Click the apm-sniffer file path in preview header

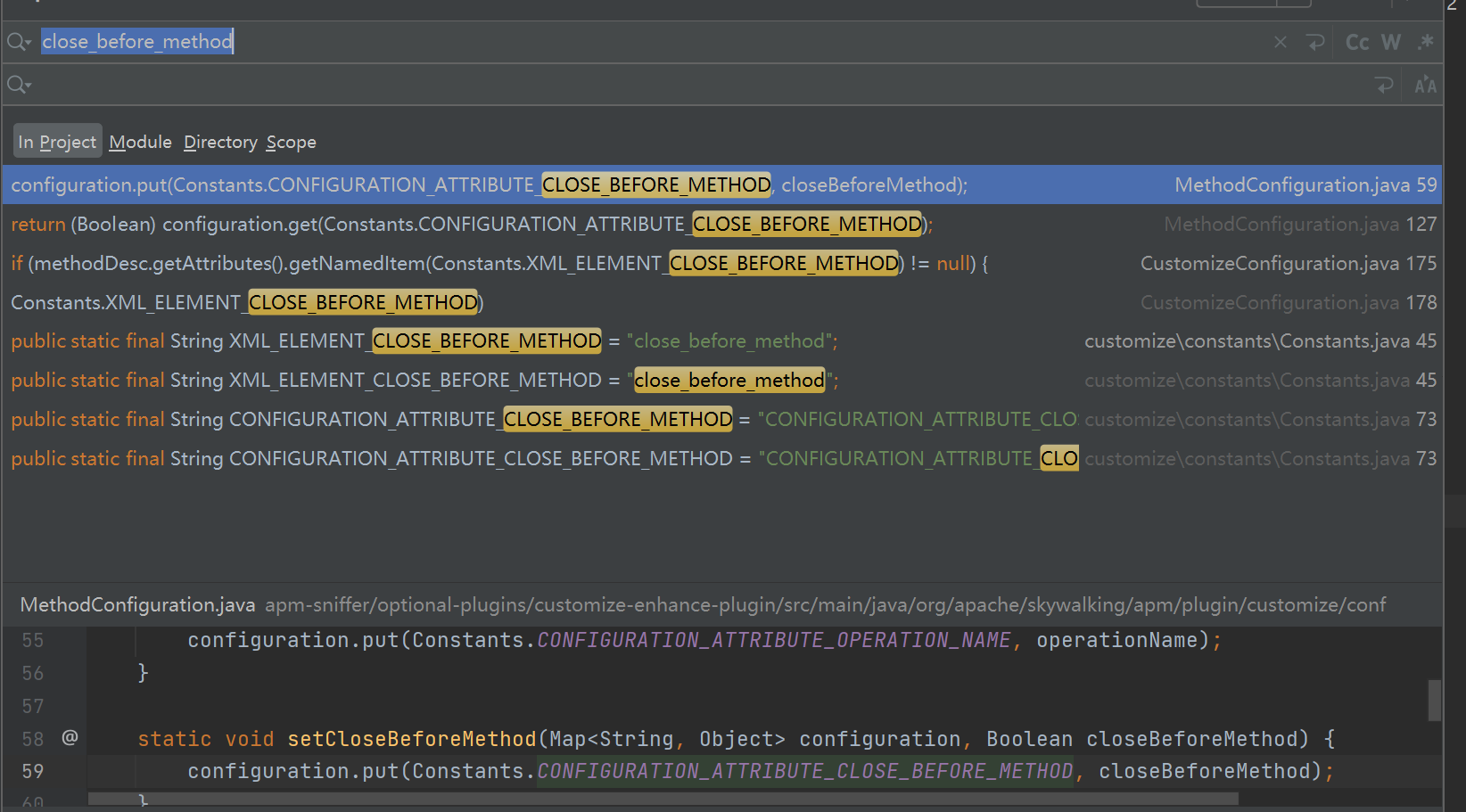pos(825,604)
